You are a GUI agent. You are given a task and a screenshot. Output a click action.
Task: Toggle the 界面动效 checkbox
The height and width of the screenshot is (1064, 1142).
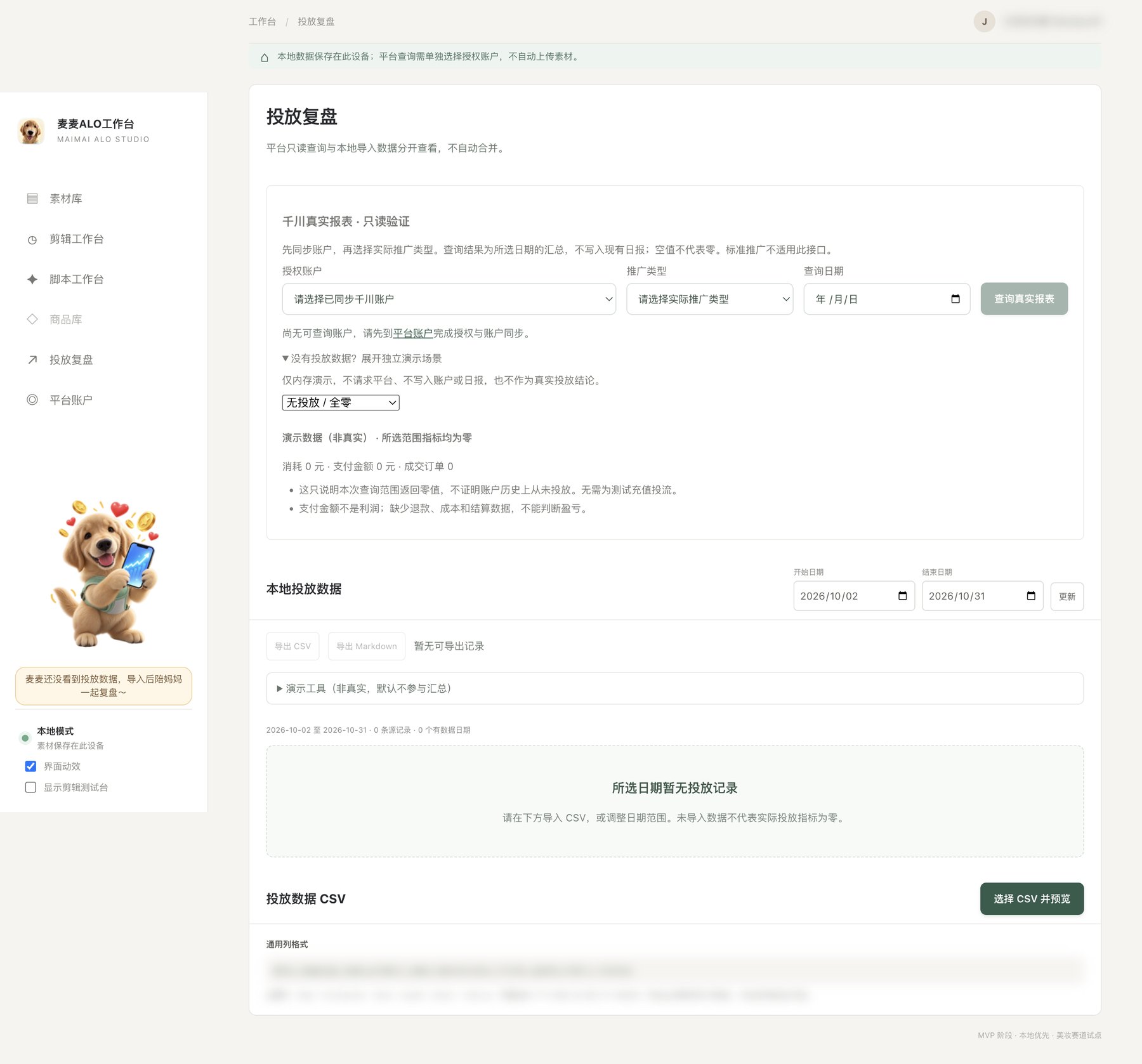tap(30, 766)
